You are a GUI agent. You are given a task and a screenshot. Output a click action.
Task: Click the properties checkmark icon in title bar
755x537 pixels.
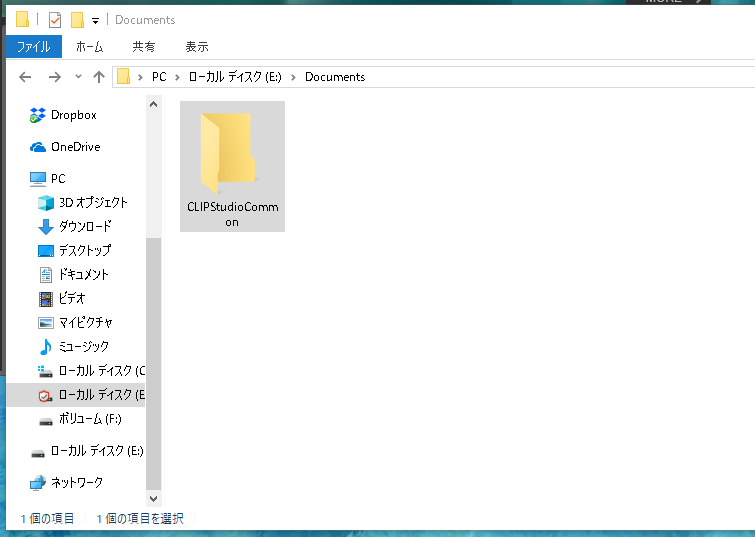click(55, 19)
